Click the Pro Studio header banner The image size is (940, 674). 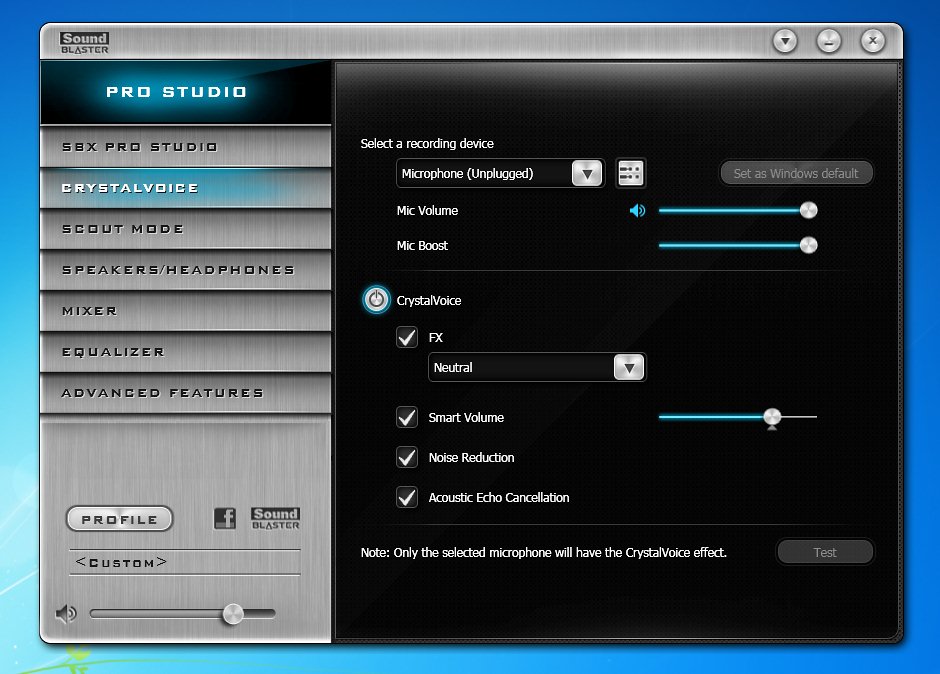click(185, 92)
